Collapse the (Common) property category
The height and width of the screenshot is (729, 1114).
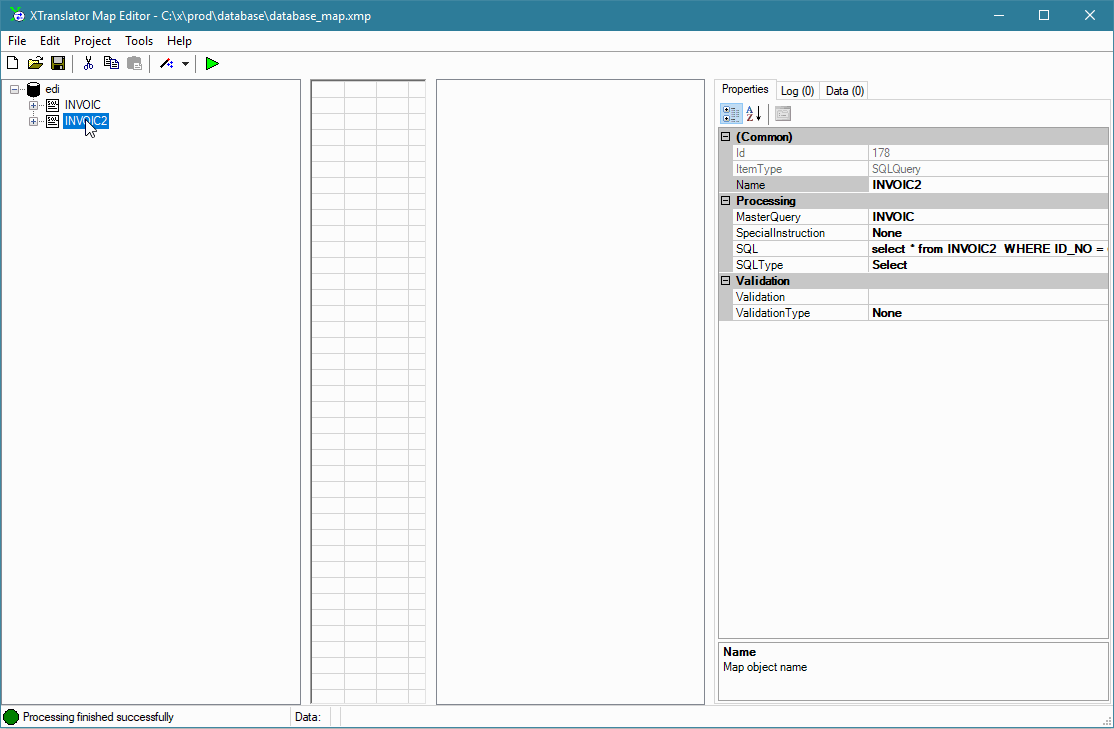725,136
